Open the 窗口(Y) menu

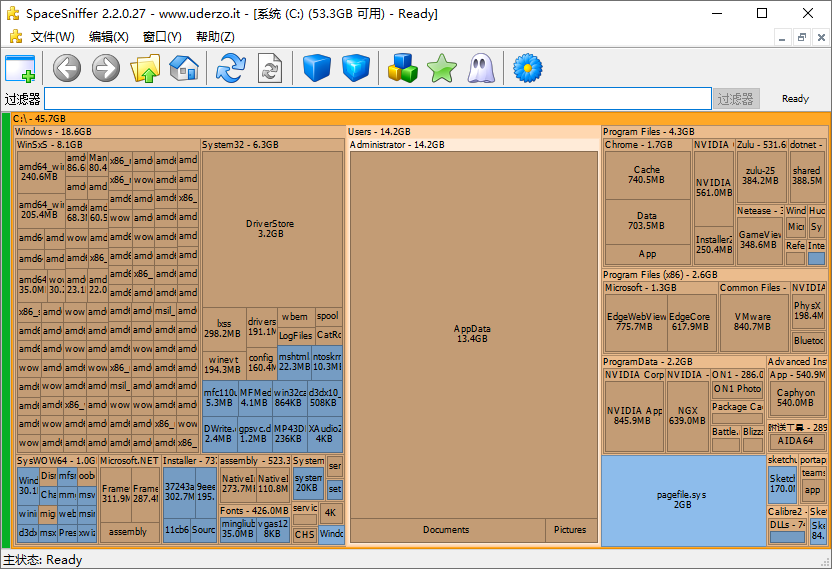162,37
